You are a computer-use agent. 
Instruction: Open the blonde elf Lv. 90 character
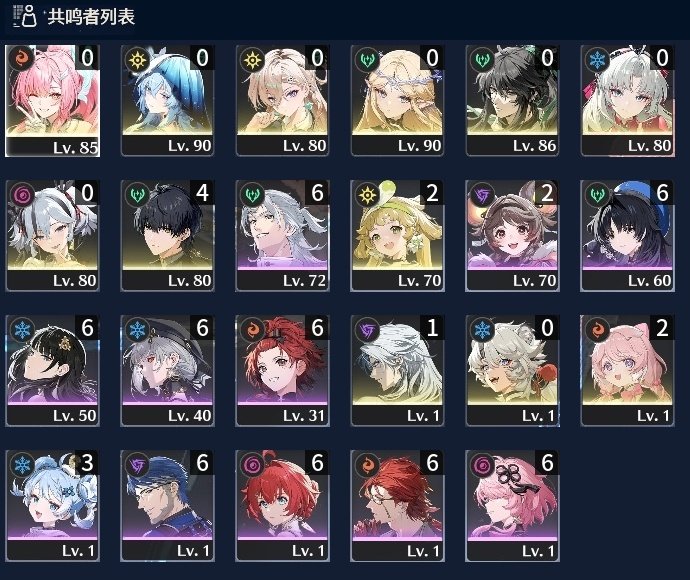(397, 100)
